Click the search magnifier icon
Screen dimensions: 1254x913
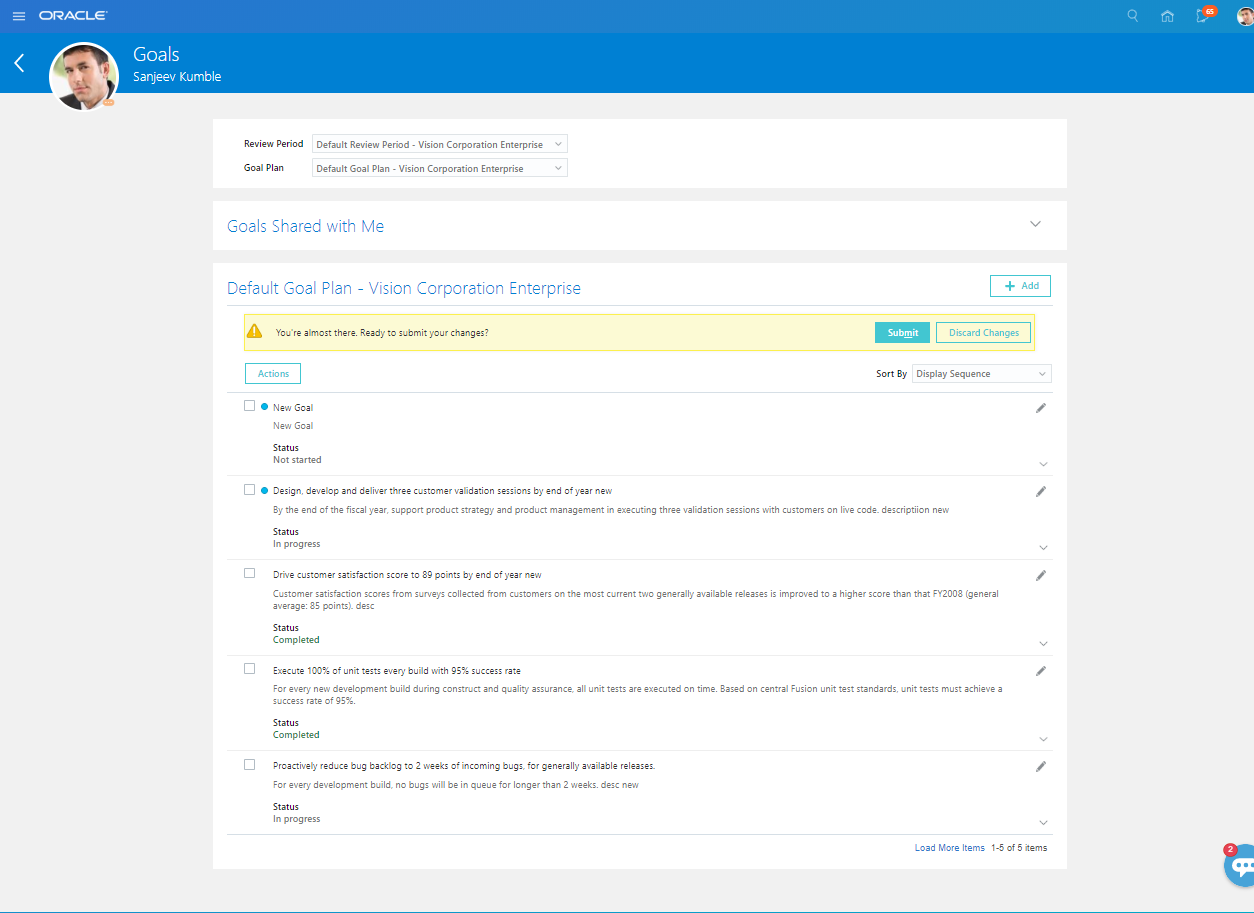(1132, 15)
